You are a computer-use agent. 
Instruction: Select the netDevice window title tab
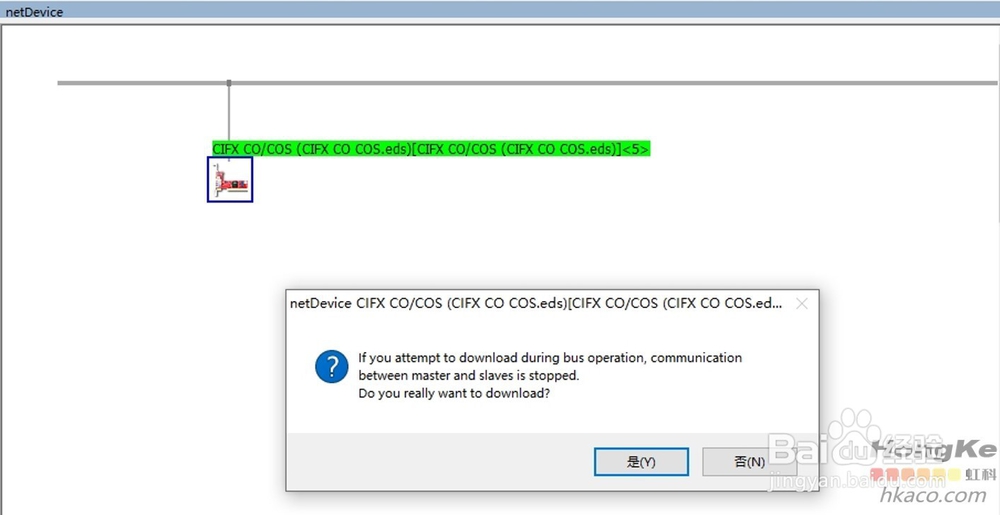(x=34, y=11)
